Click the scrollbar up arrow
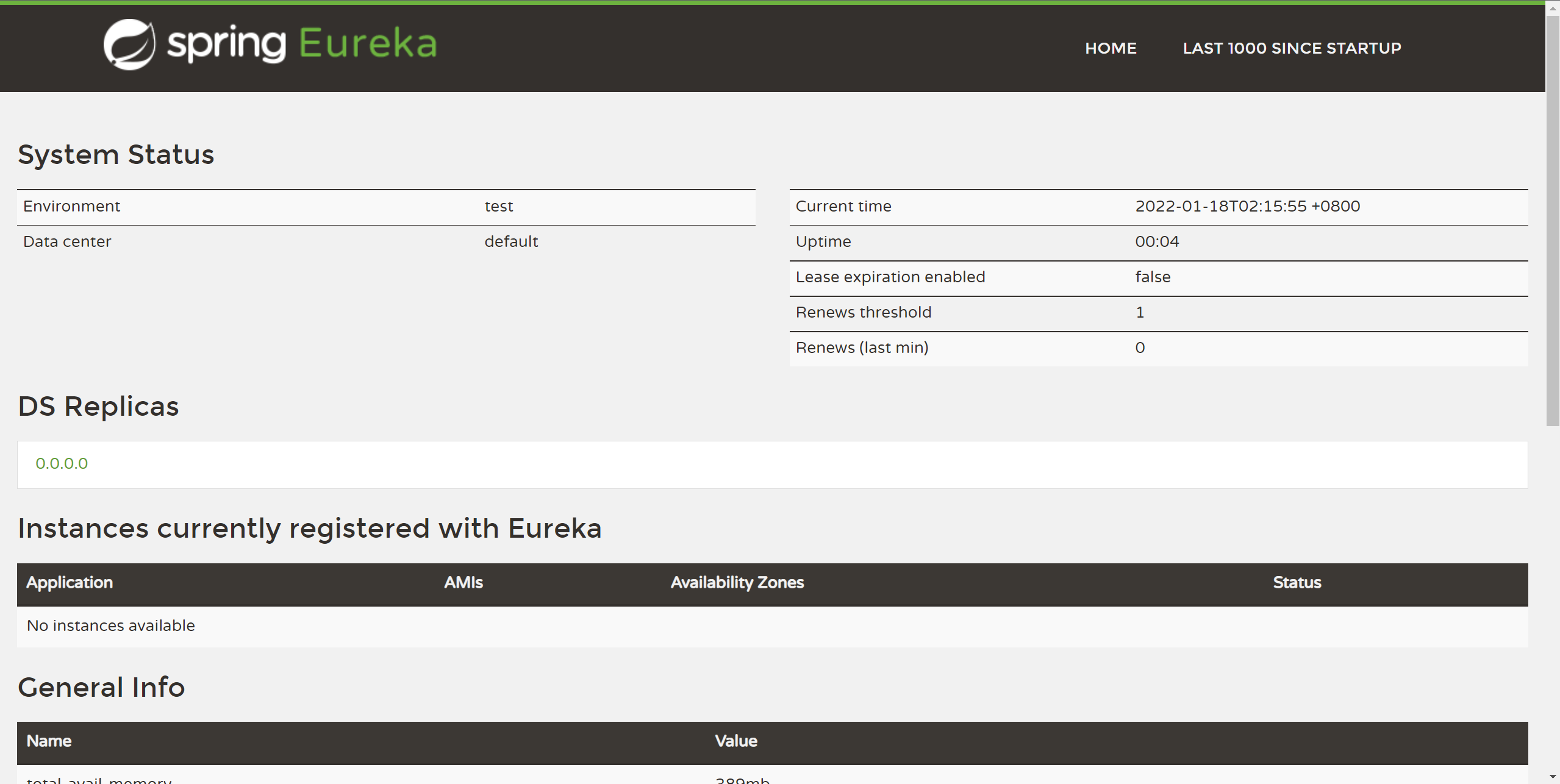 1553,8
